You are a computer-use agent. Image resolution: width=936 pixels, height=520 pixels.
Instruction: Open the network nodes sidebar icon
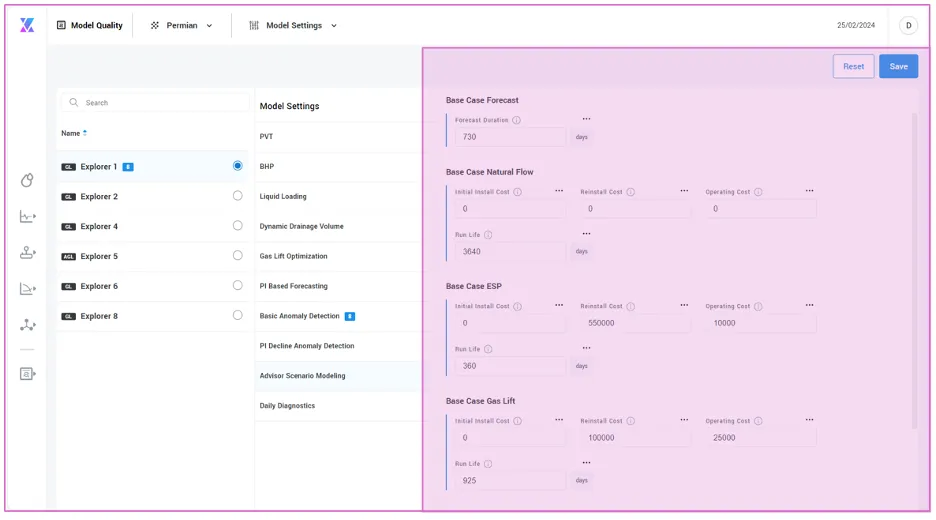(x=27, y=325)
